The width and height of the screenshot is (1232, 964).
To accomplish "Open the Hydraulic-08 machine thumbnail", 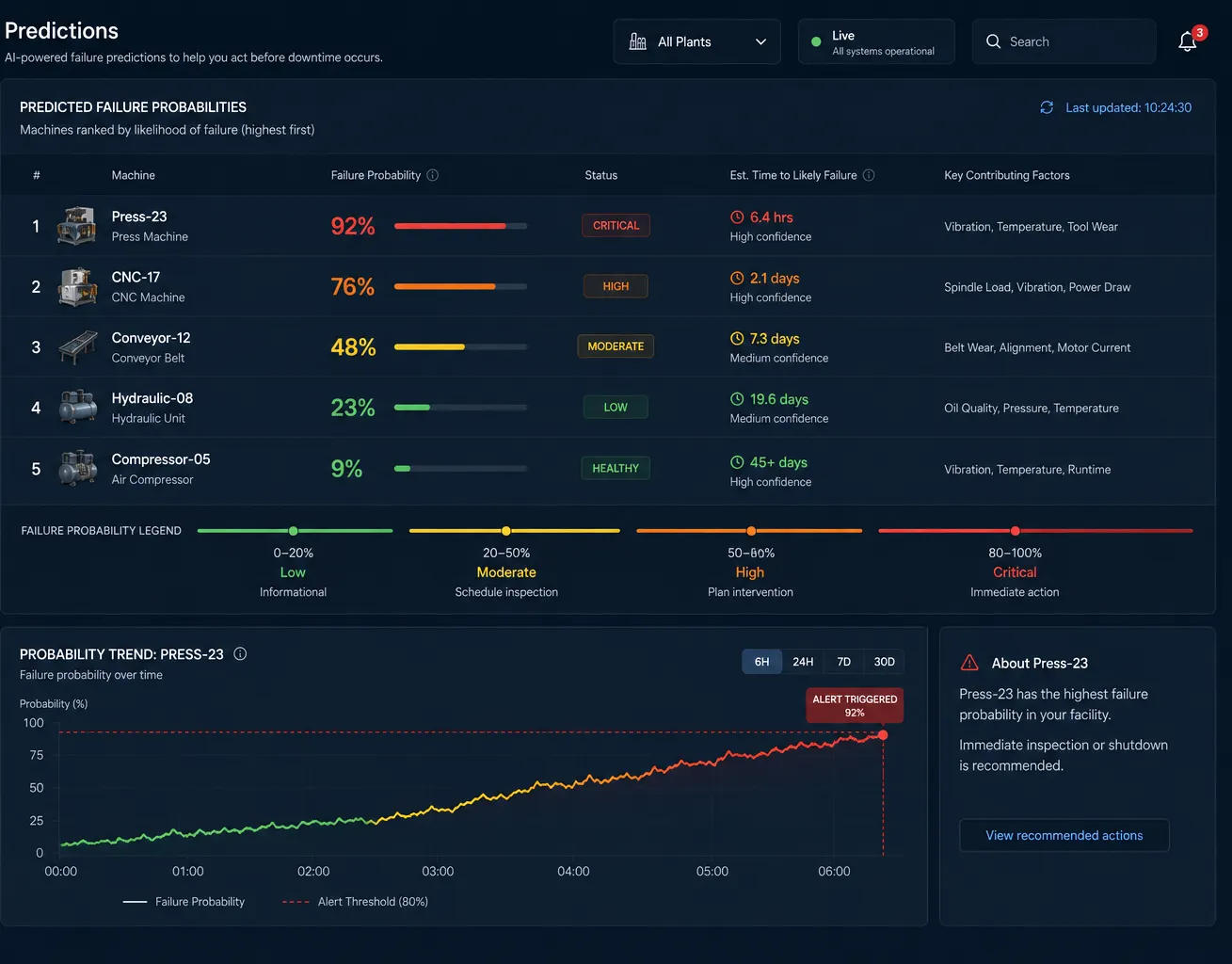I will (77, 408).
